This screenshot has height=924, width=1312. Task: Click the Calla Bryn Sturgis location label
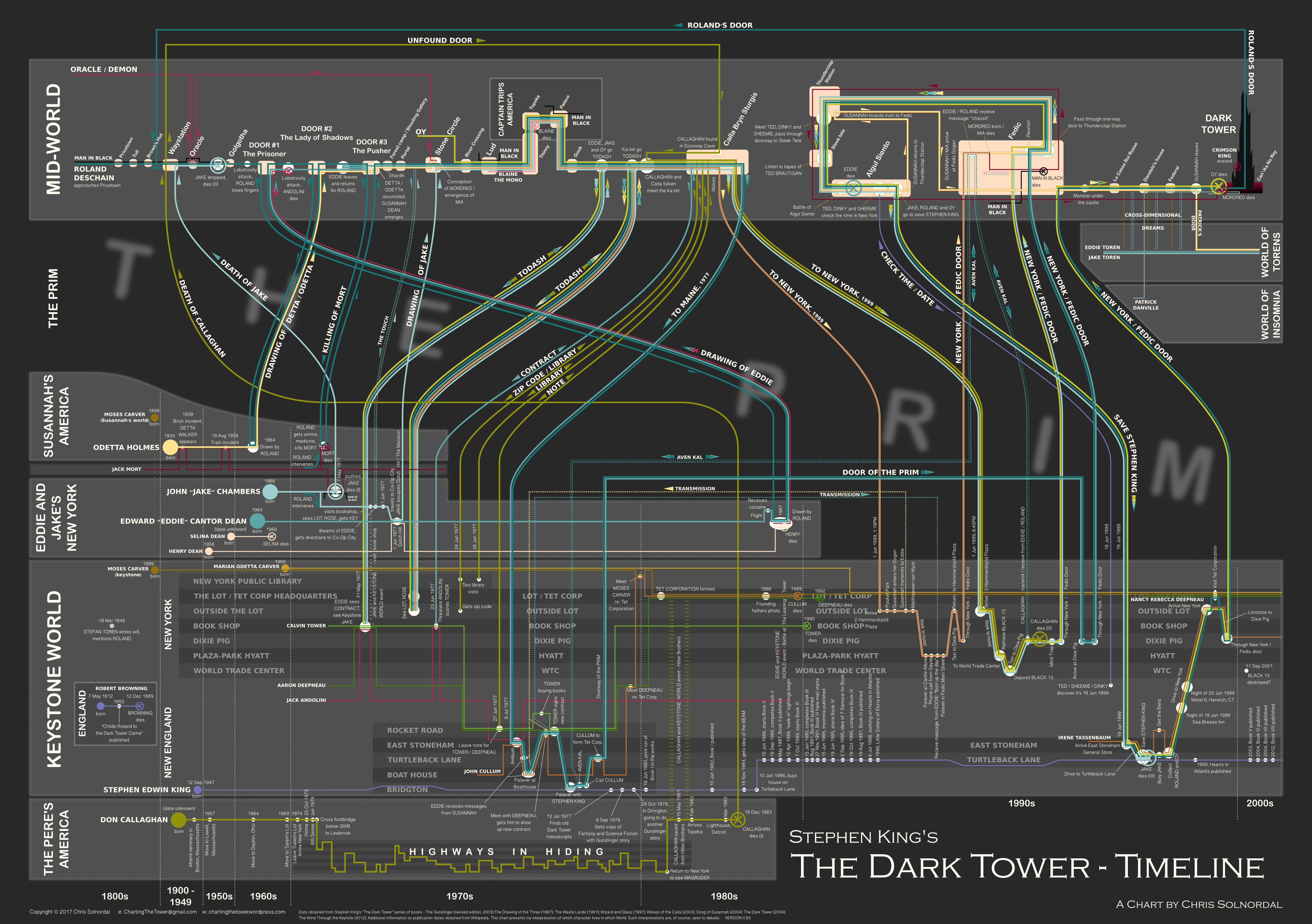741,119
